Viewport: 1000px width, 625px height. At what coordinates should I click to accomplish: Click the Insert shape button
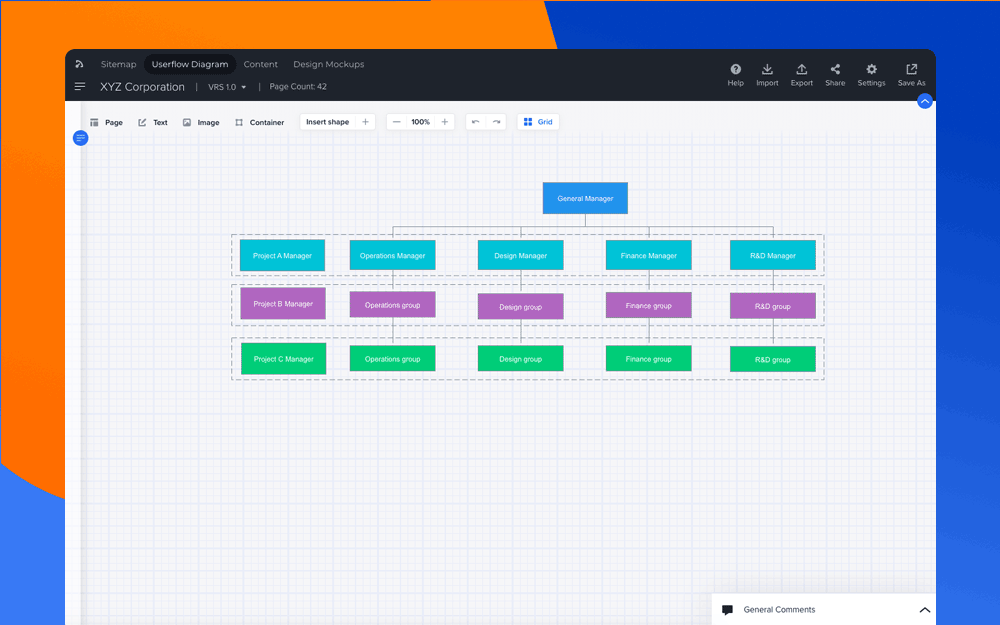(328, 122)
